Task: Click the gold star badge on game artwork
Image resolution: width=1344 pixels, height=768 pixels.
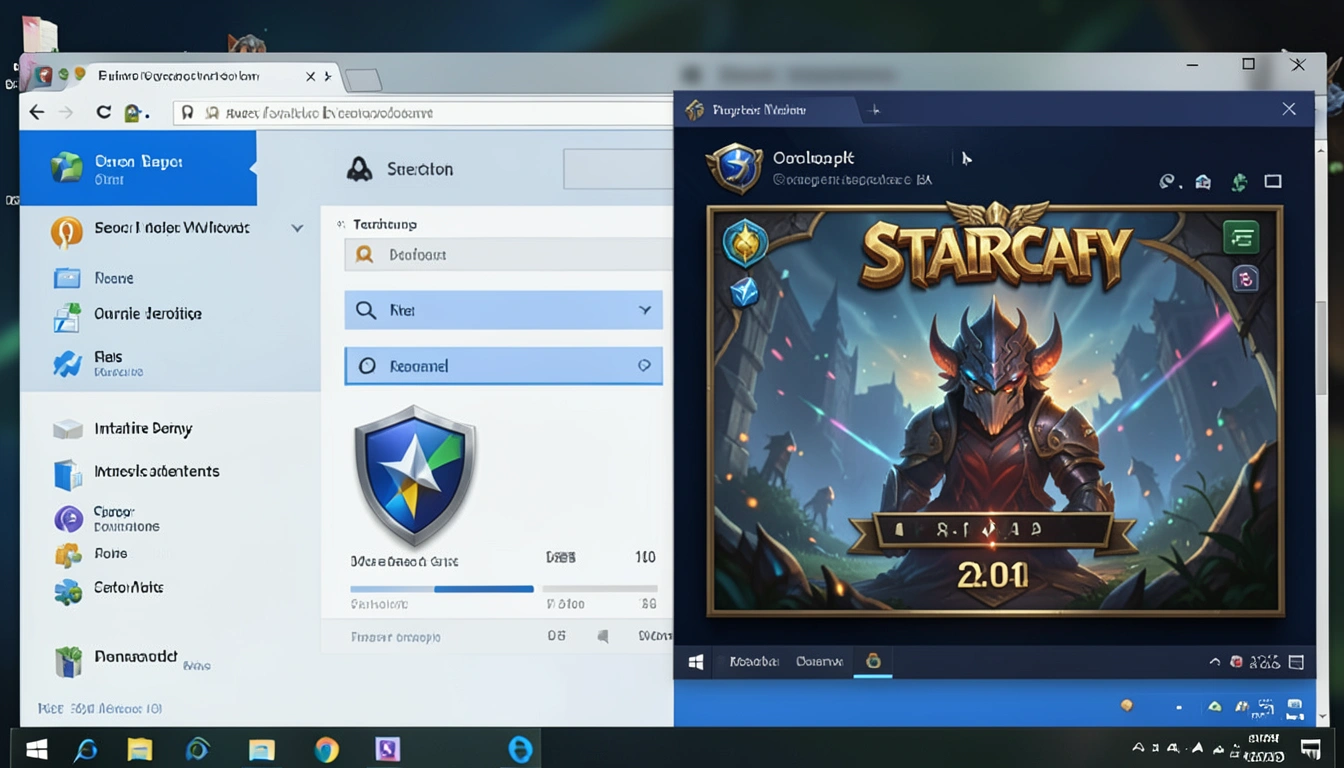Action: click(744, 242)
